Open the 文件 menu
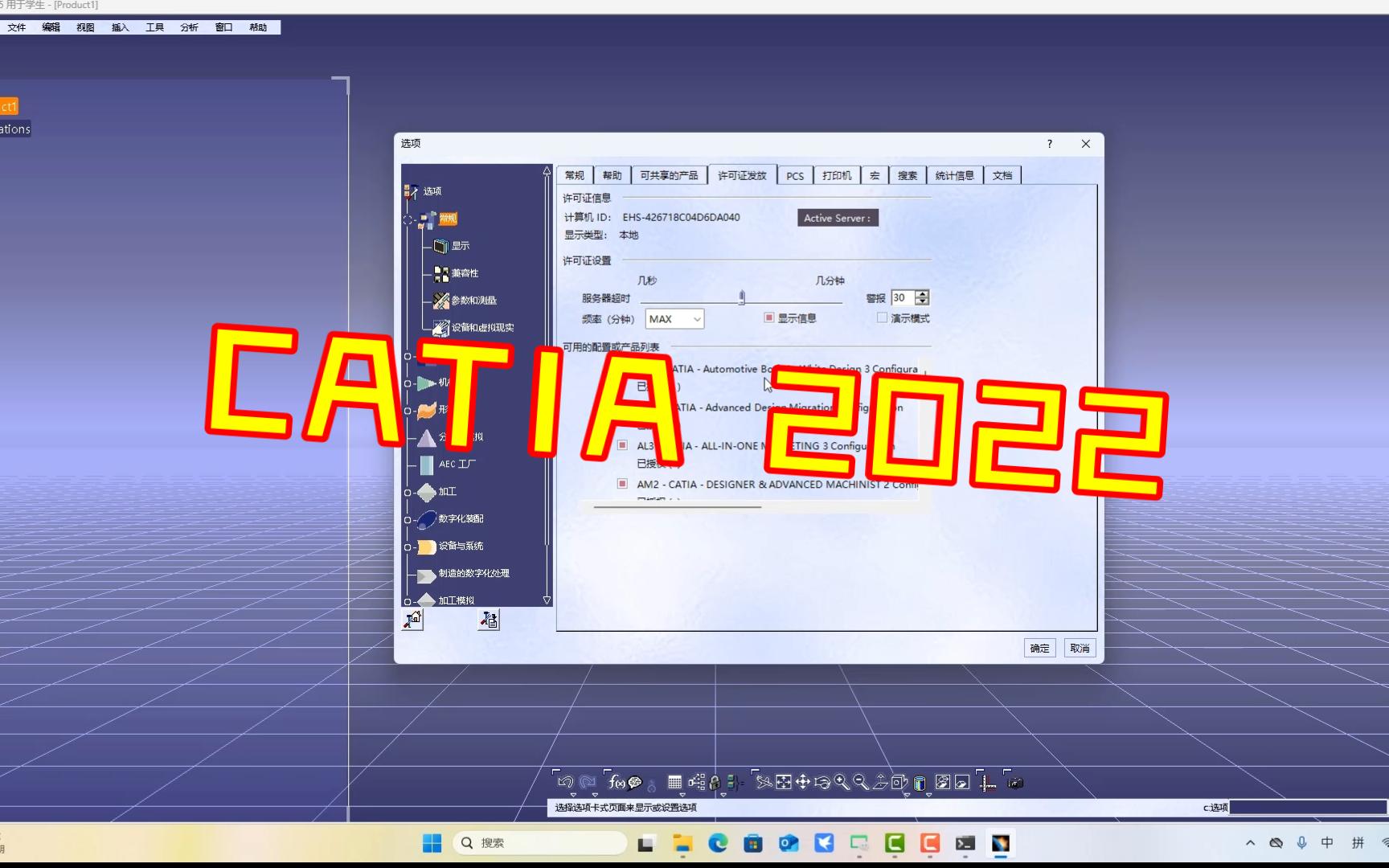 (x=17, y=27)
